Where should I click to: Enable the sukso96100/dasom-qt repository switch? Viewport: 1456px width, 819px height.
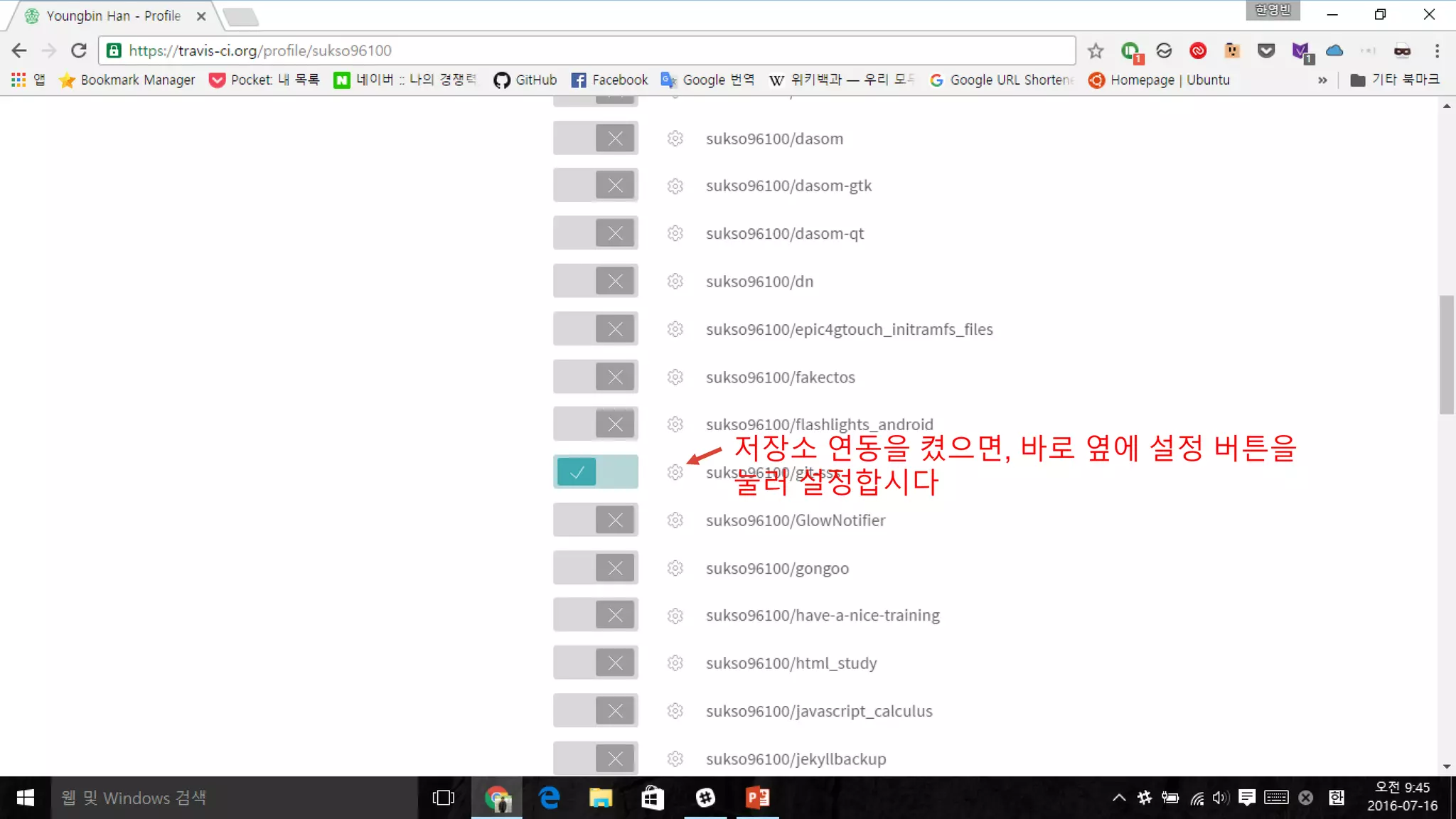[596, 233]
